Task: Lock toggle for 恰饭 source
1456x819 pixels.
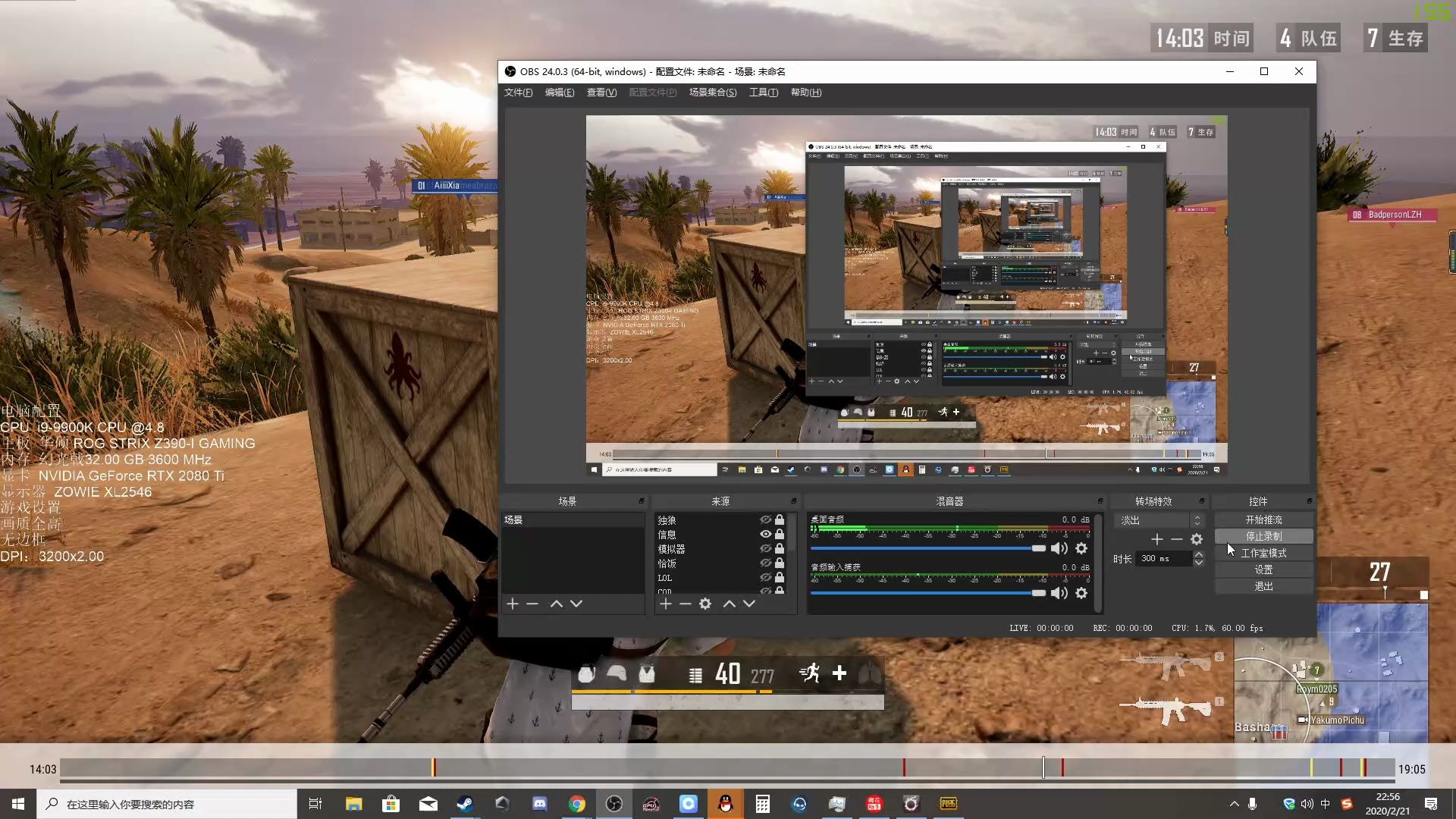Action: pos(780,563)
